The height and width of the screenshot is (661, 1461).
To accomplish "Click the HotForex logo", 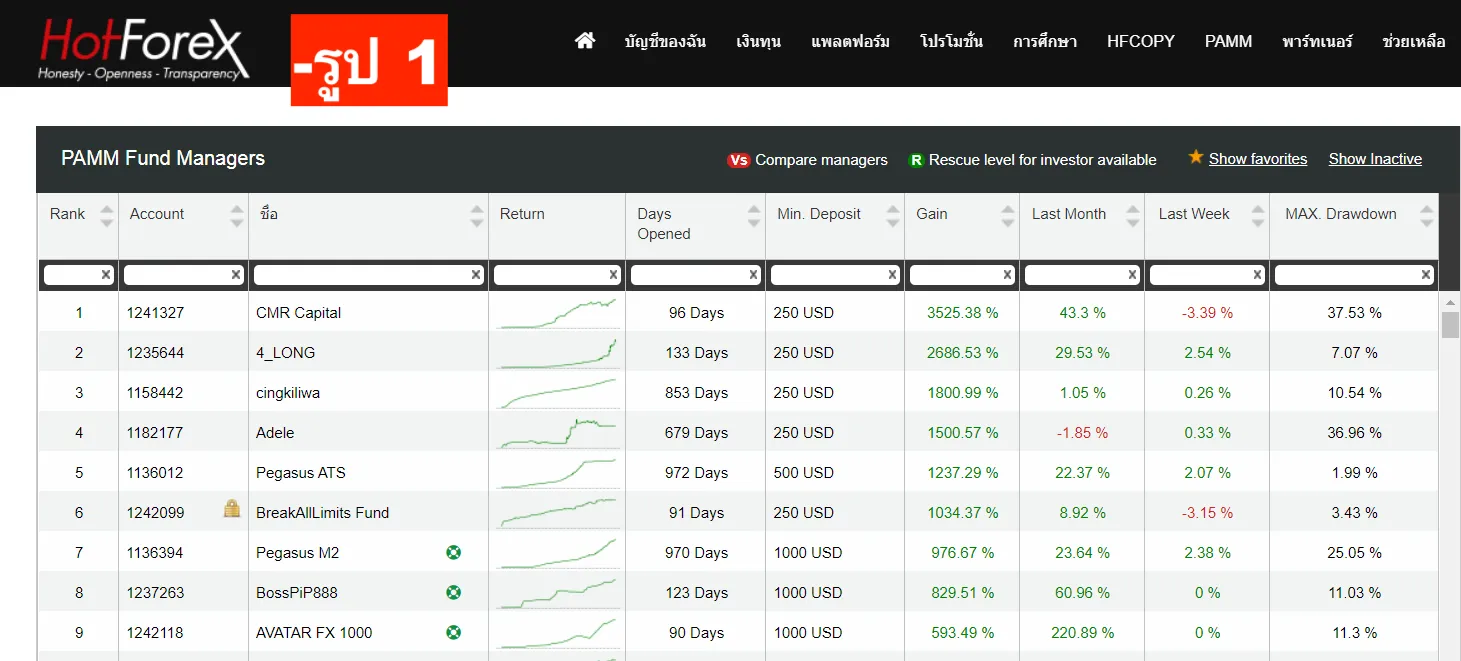I will point(142,50).
